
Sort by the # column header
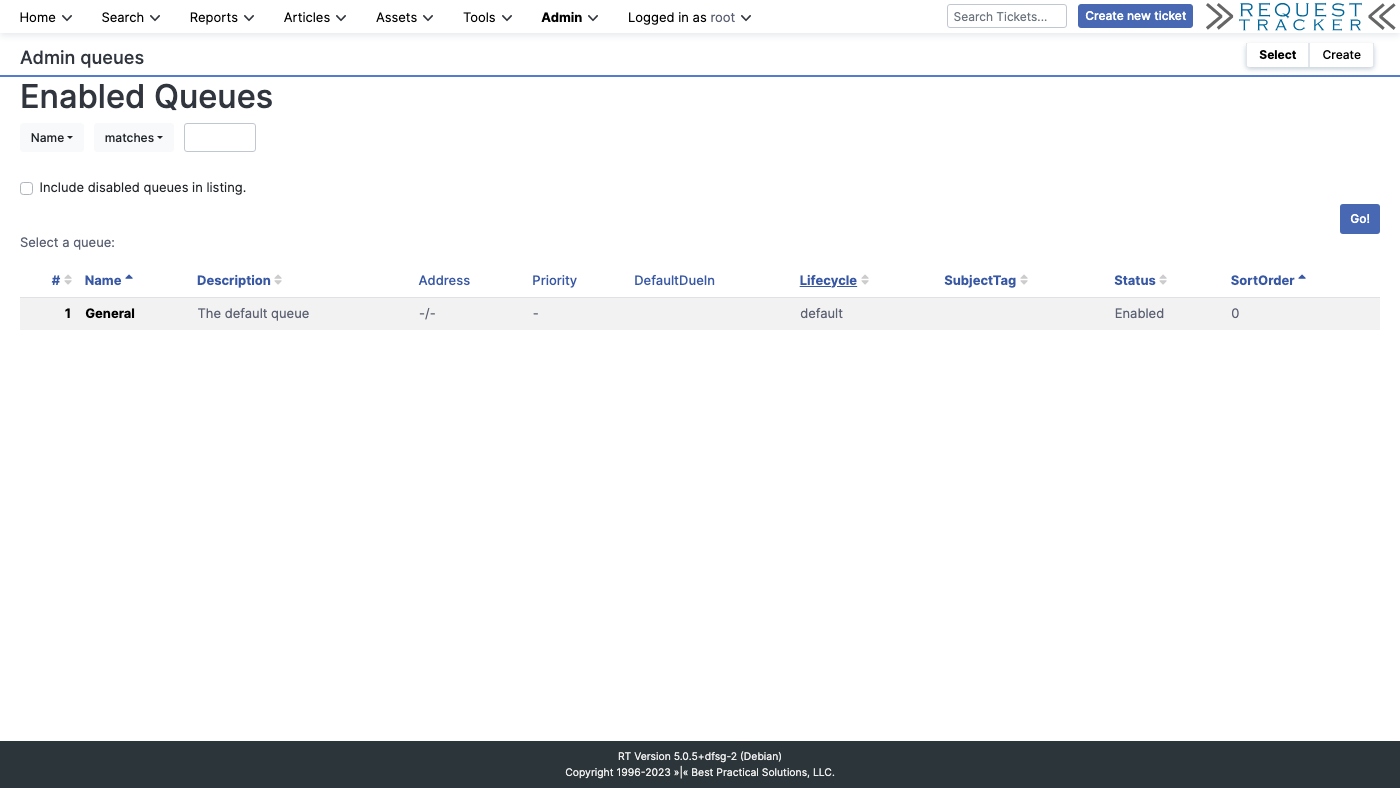pyautogui.click(x=56, y=280)
